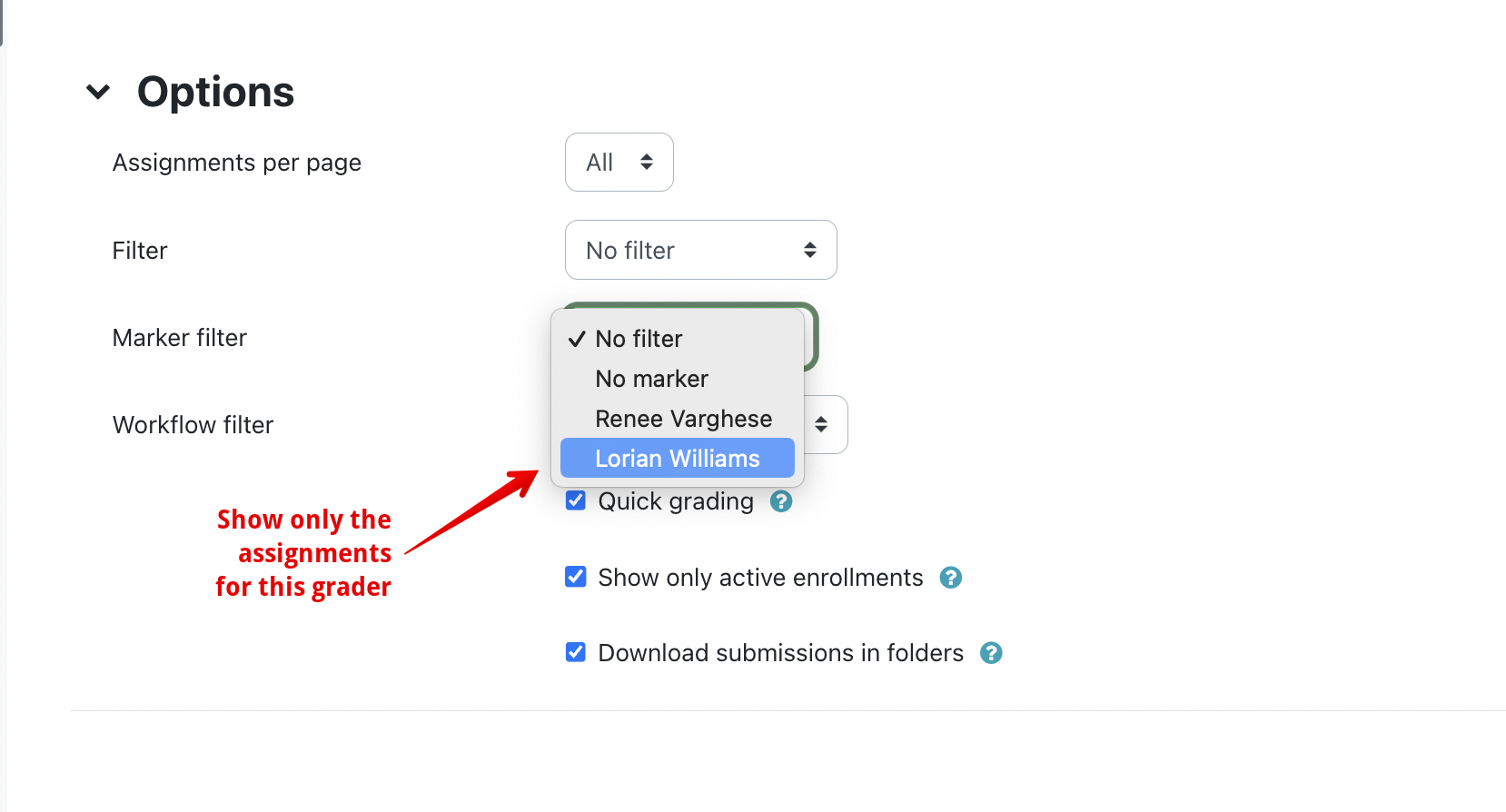Select Lorian Williams in marker list
Image resolution: width=1506 pixels, height=812 pixels.
677,459
